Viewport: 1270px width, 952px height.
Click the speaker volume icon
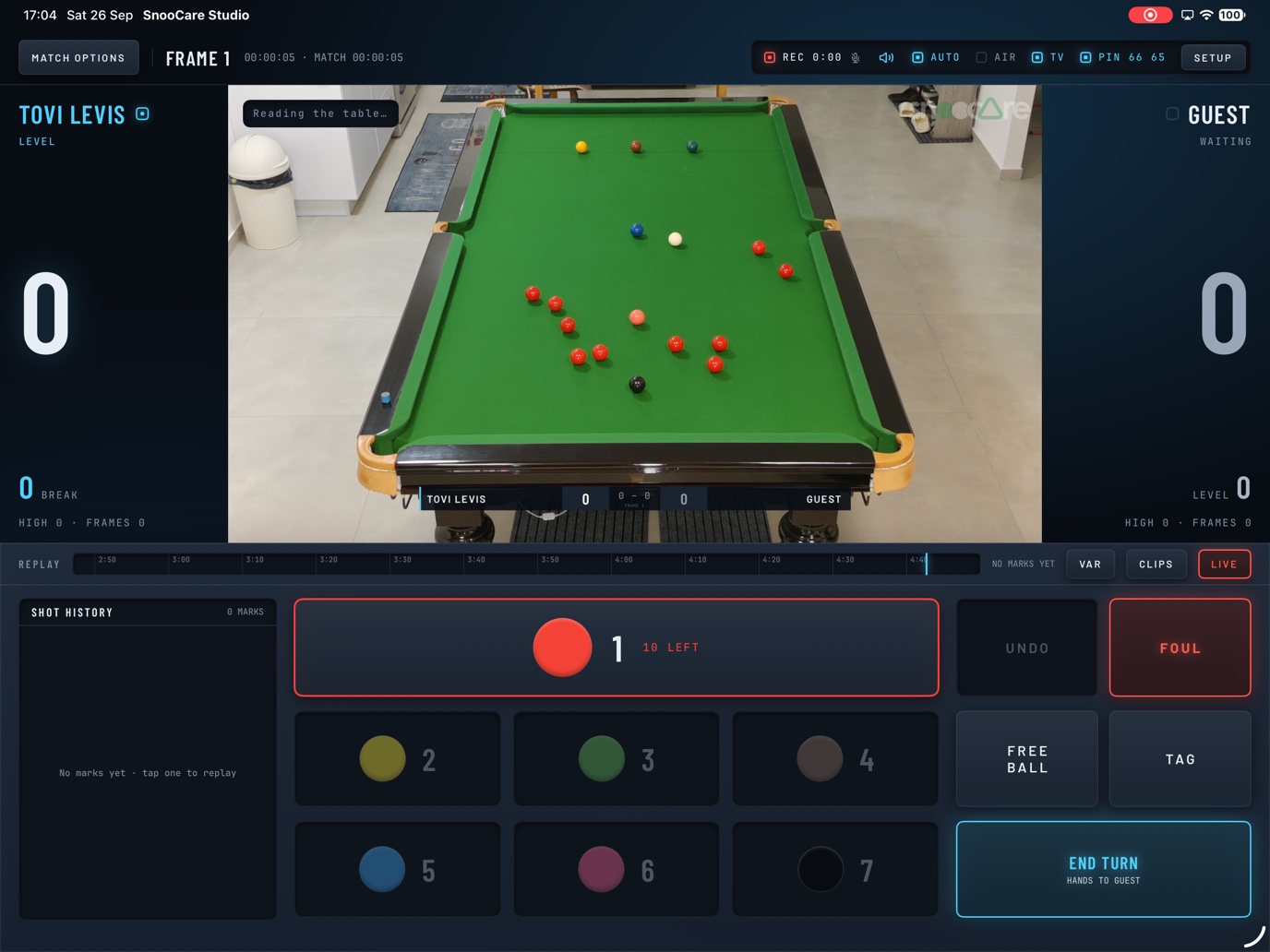[886, 57]
